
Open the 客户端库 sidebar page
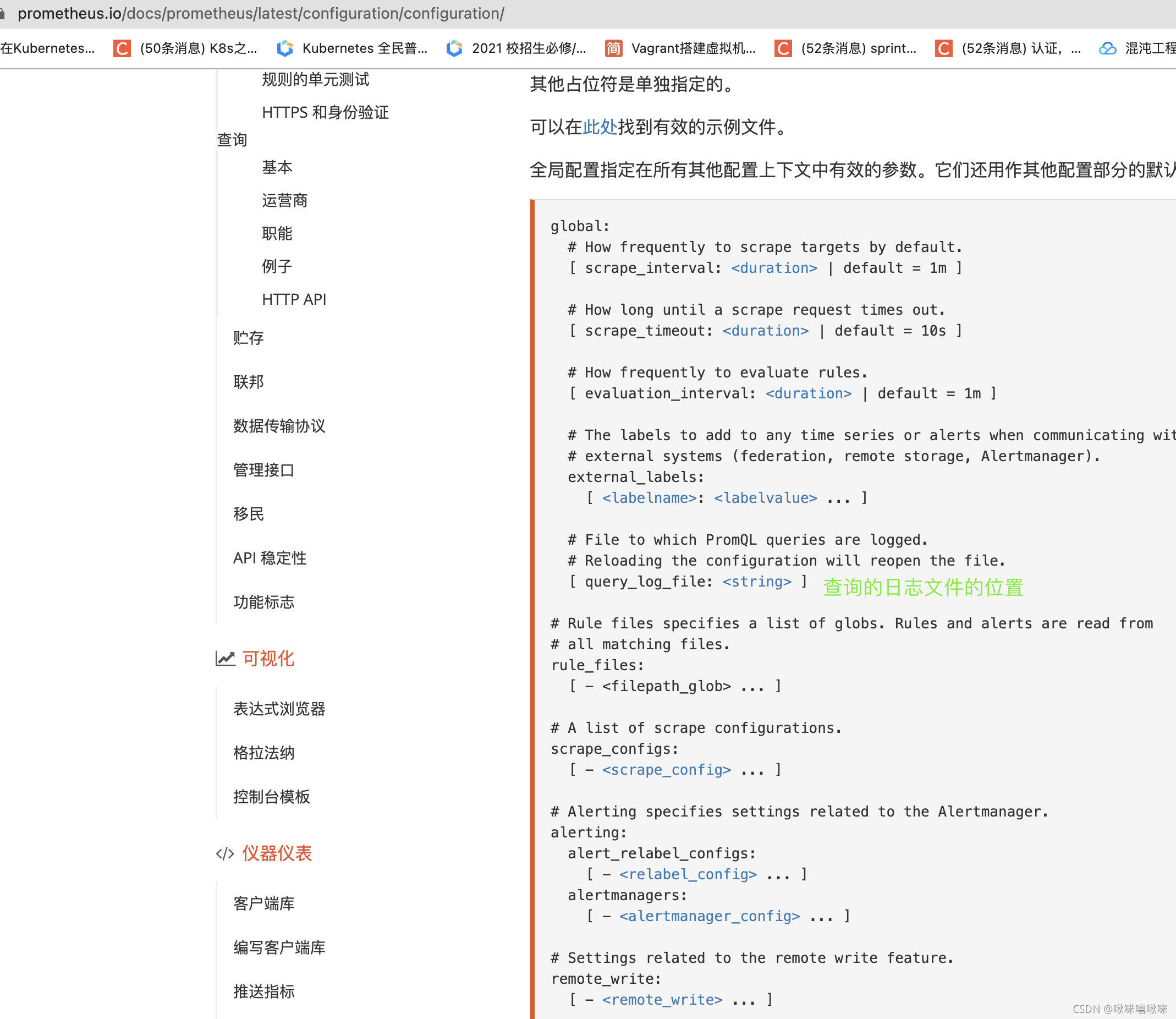[x=263, y=904]
